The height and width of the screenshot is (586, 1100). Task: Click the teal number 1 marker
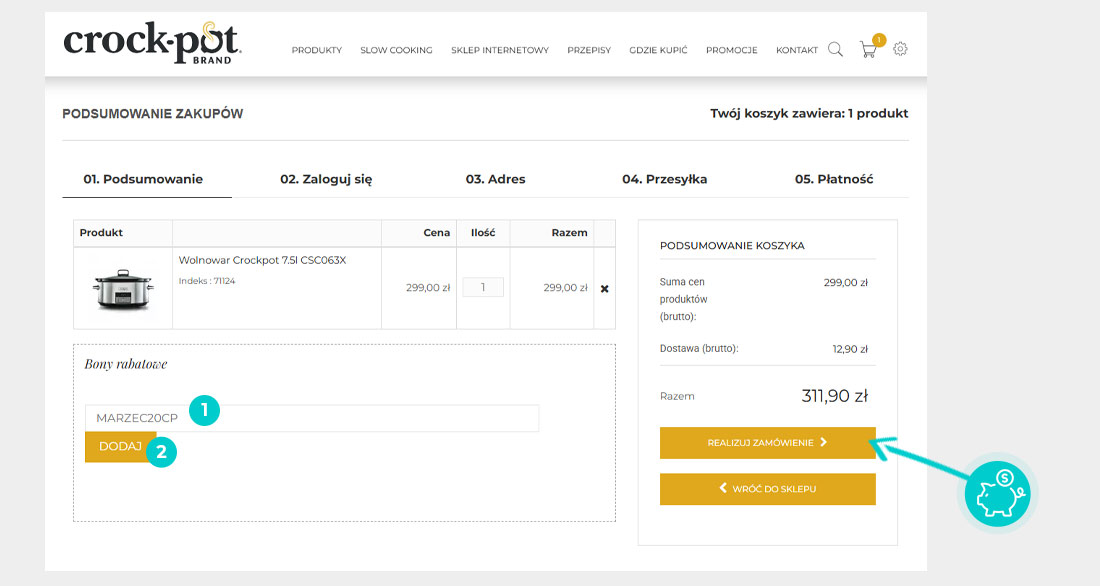coord(203,409)
